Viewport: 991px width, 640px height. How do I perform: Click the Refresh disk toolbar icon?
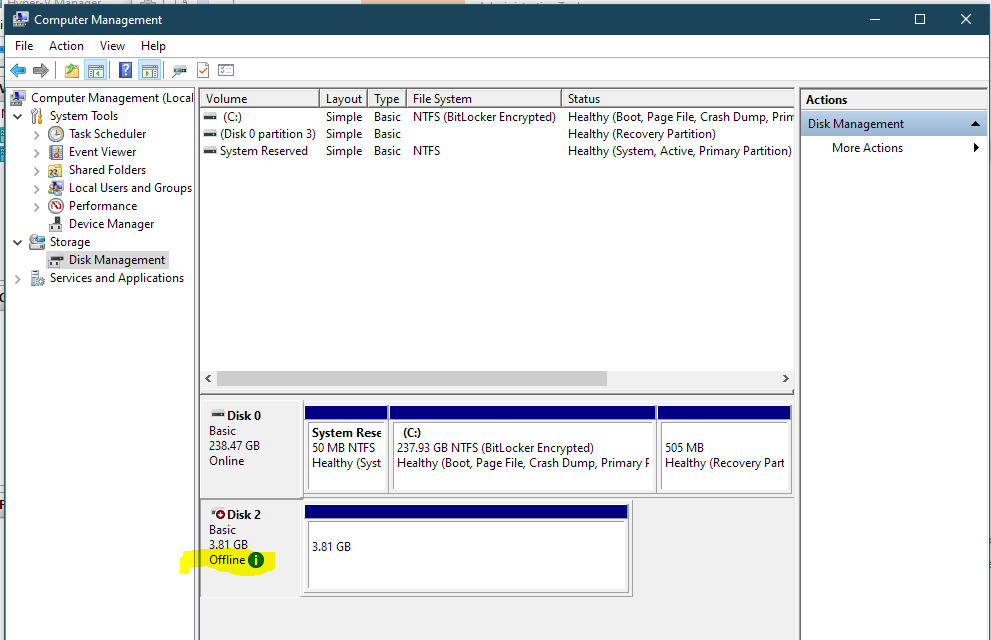tap(180, 70)
